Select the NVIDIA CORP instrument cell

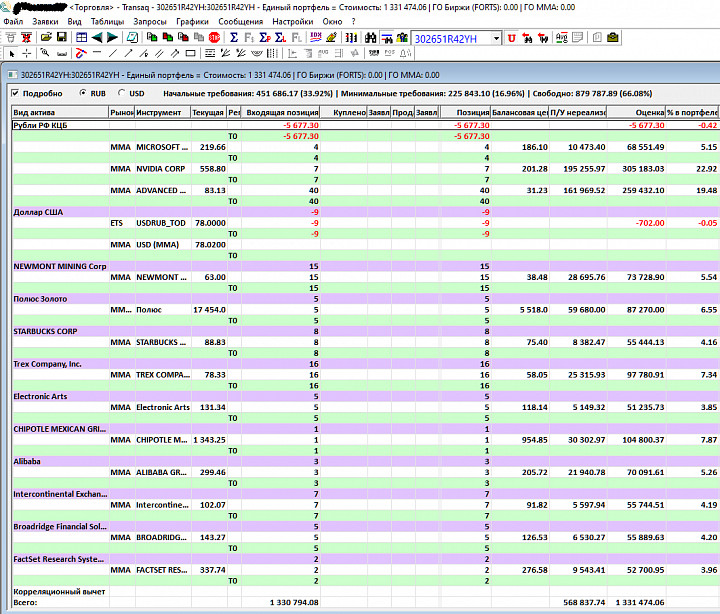[x=163, y=169]
